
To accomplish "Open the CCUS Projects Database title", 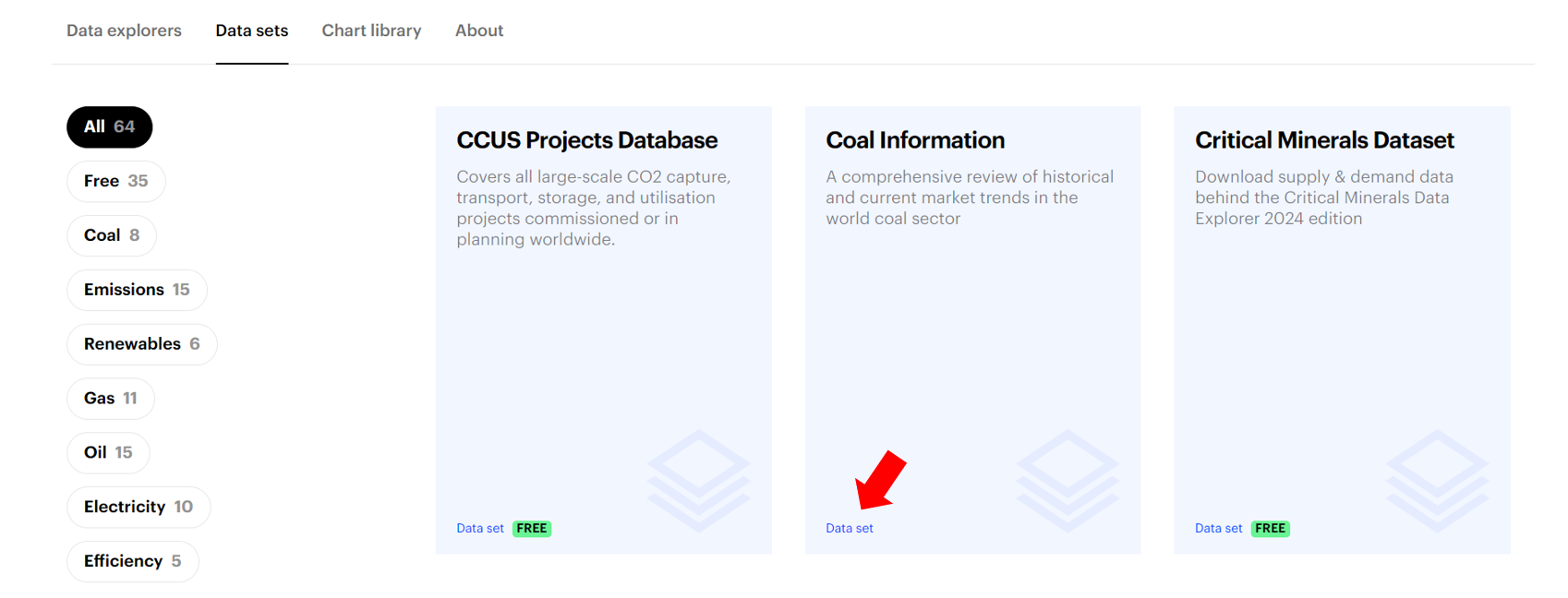I will 586,140.
